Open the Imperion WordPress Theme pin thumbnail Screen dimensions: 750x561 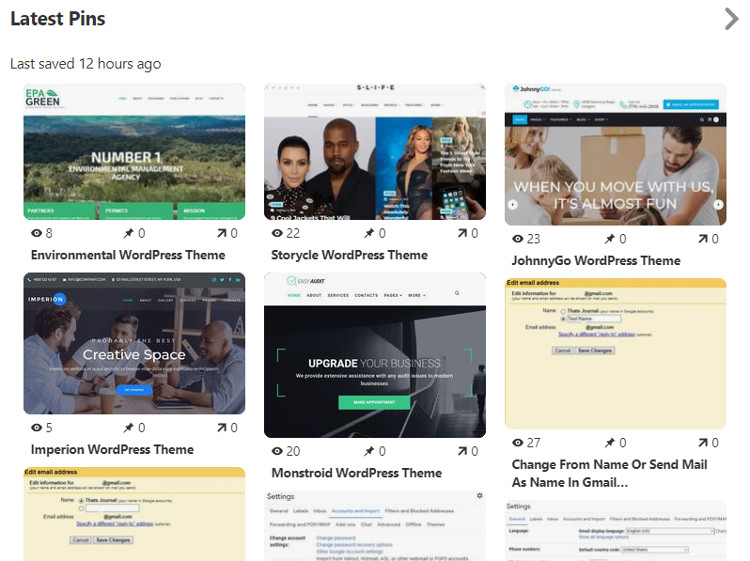pos(134,343)
